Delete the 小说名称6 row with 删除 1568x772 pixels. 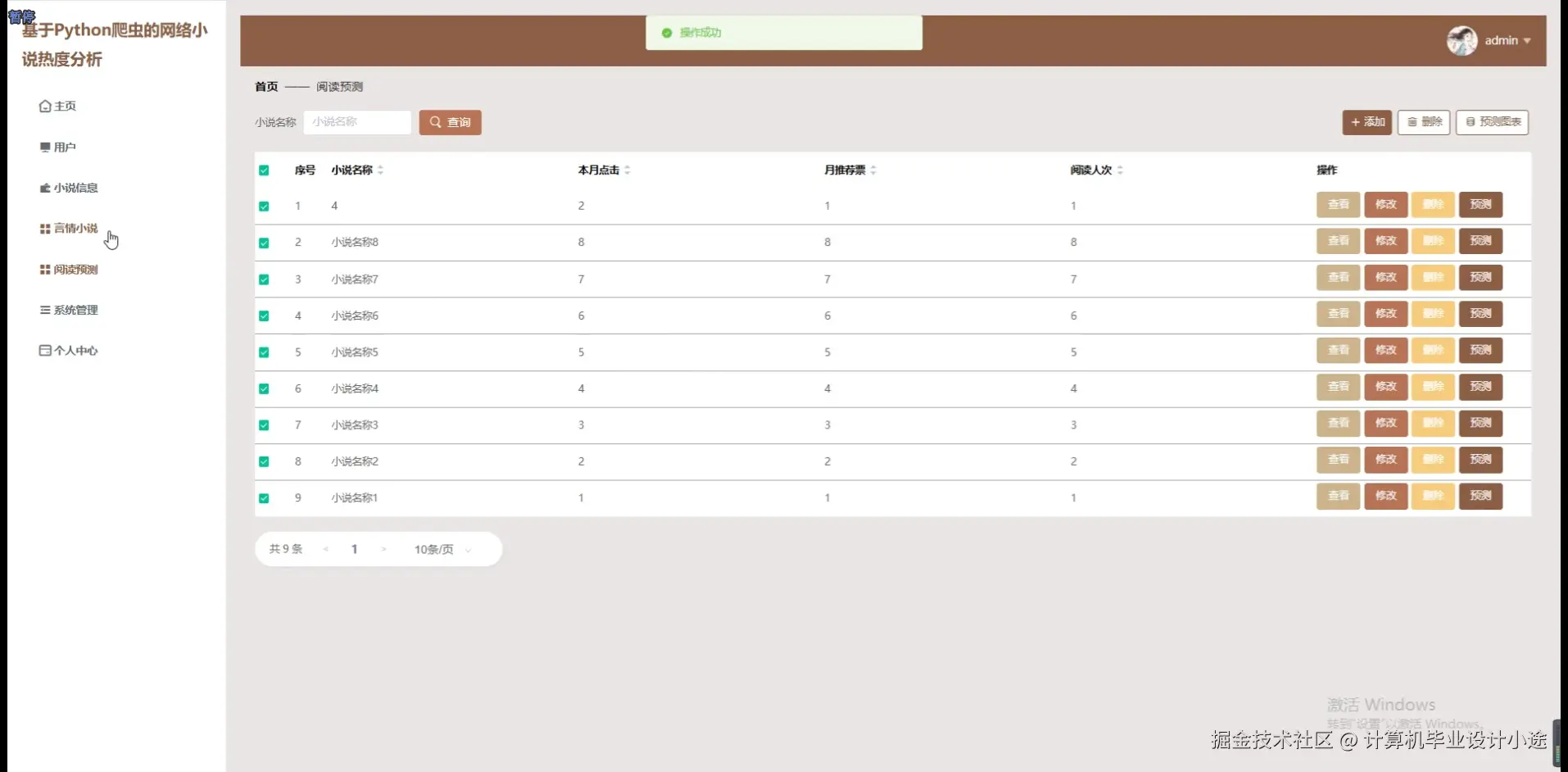[x=1433, y=314]
